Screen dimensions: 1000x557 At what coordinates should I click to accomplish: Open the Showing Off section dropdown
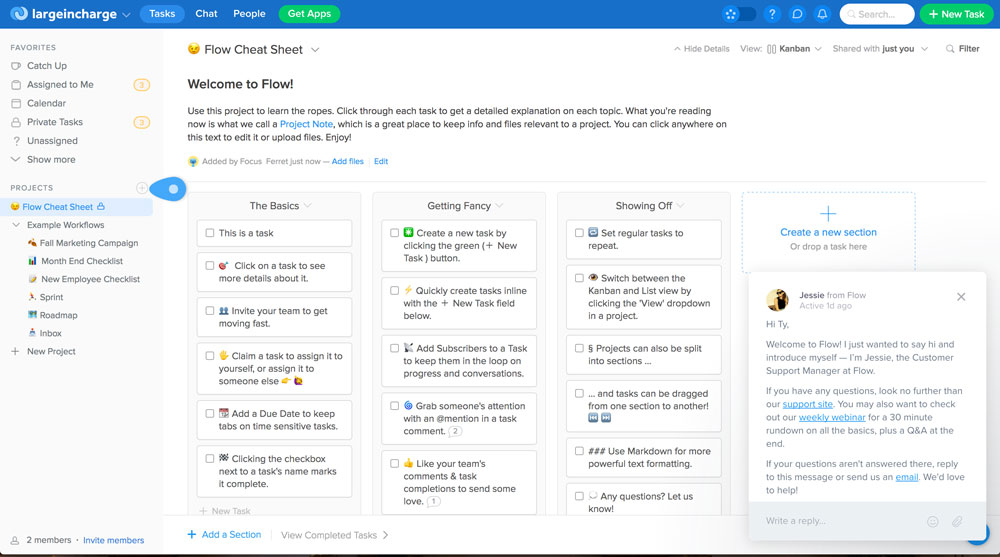[x=680, y=206]
